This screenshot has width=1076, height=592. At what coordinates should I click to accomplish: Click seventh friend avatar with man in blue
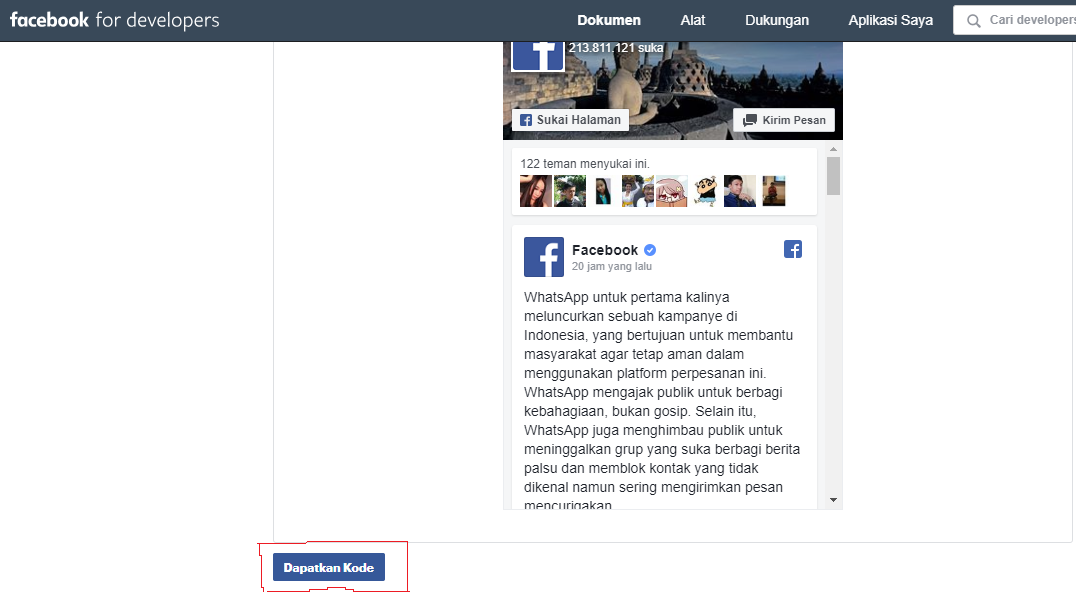740,191
